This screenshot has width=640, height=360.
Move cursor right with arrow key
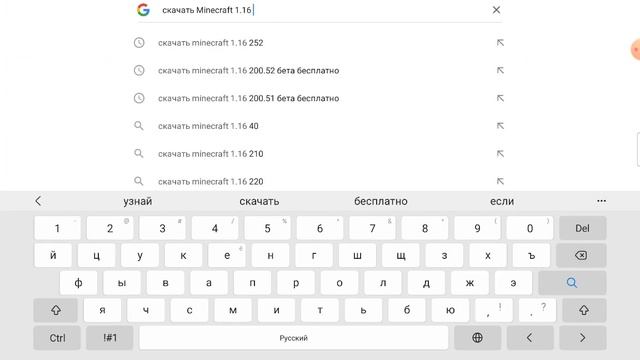coord(582,338)
